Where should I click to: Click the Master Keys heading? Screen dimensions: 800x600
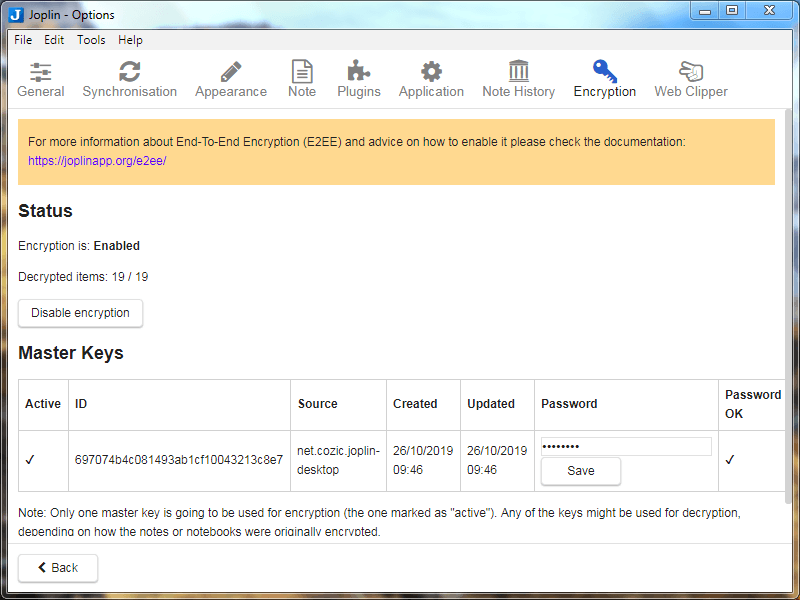71,353
